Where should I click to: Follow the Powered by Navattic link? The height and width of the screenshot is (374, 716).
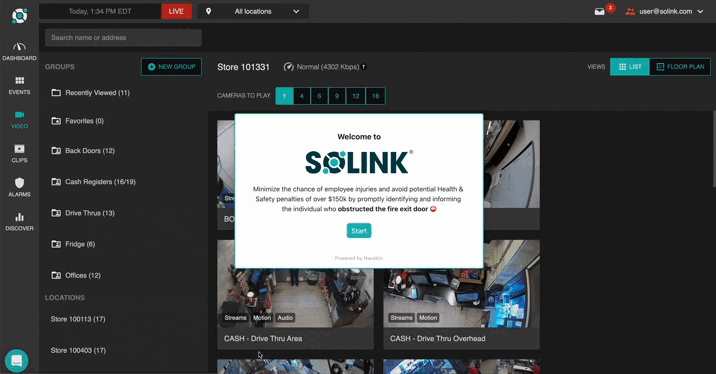359,258
